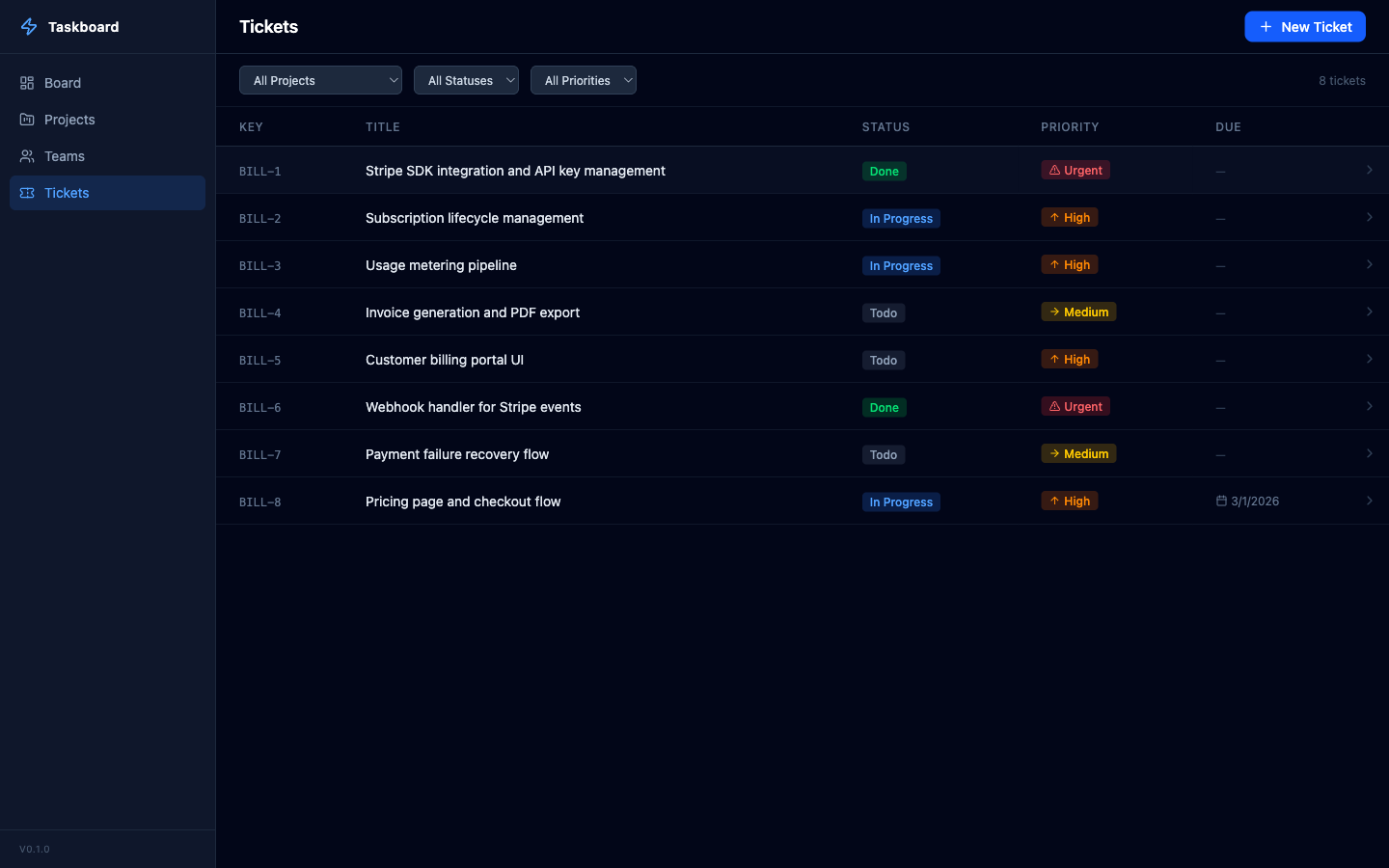This screenshot has width=1389, height=868.
Task: Open the All Statuses filter dropdown
Action: (x=466, y=80)
